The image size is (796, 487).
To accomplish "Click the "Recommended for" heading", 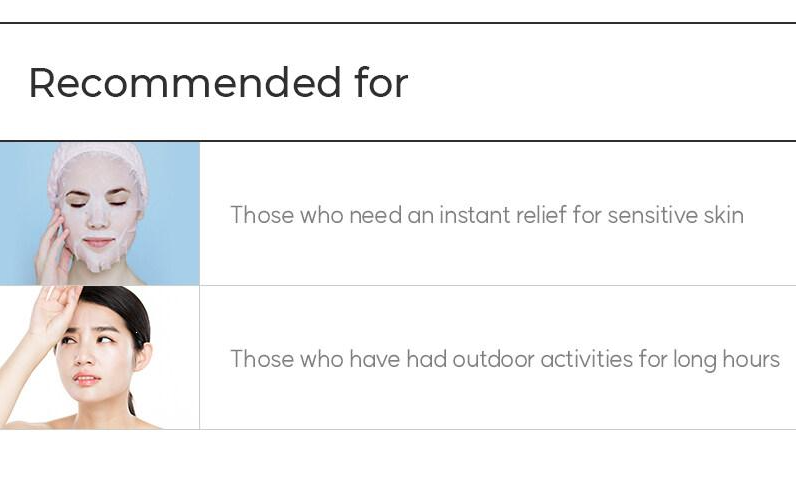I will (x=218, y=82).
